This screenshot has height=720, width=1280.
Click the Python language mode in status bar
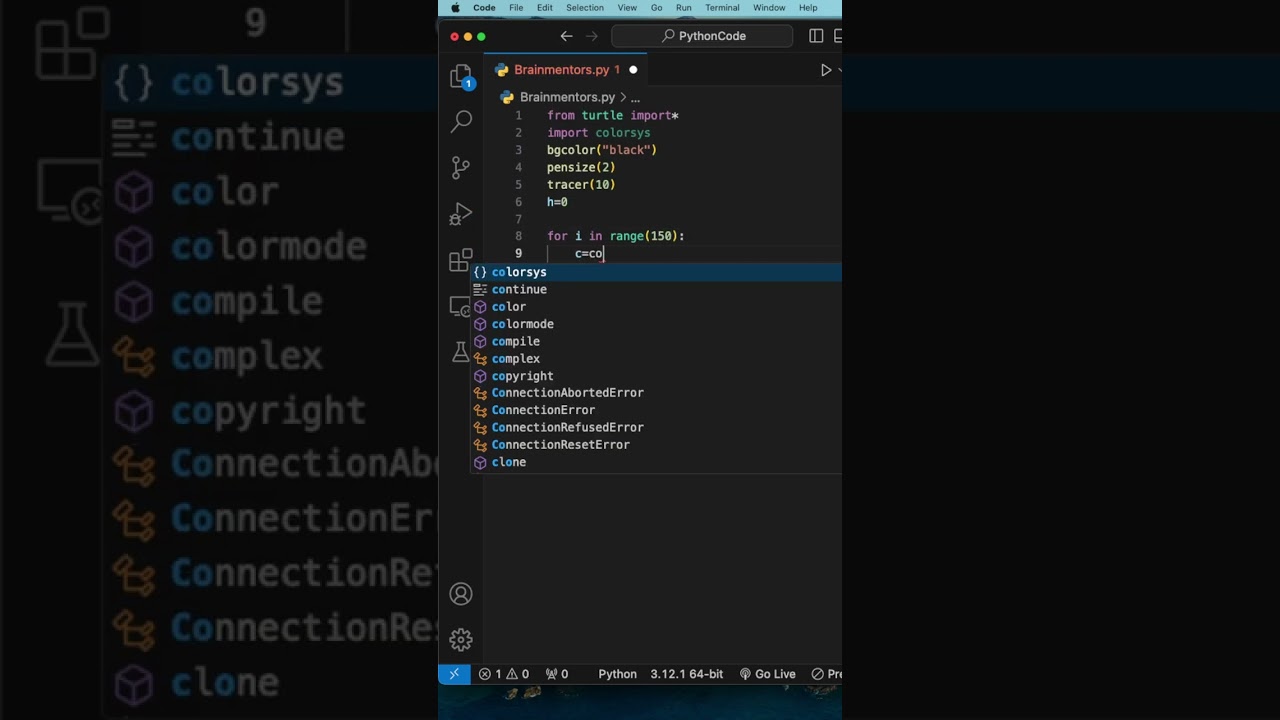click(x=617, y=674)
